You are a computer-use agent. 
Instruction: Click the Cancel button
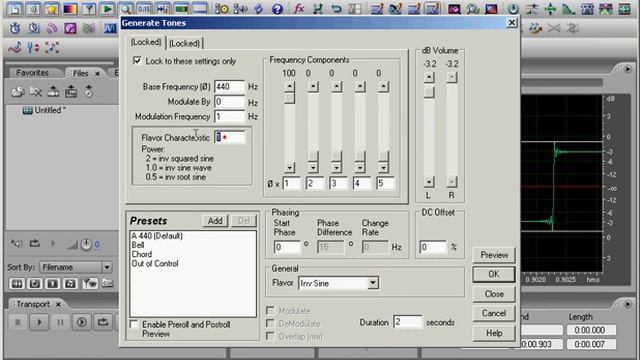tap(494, 313)
